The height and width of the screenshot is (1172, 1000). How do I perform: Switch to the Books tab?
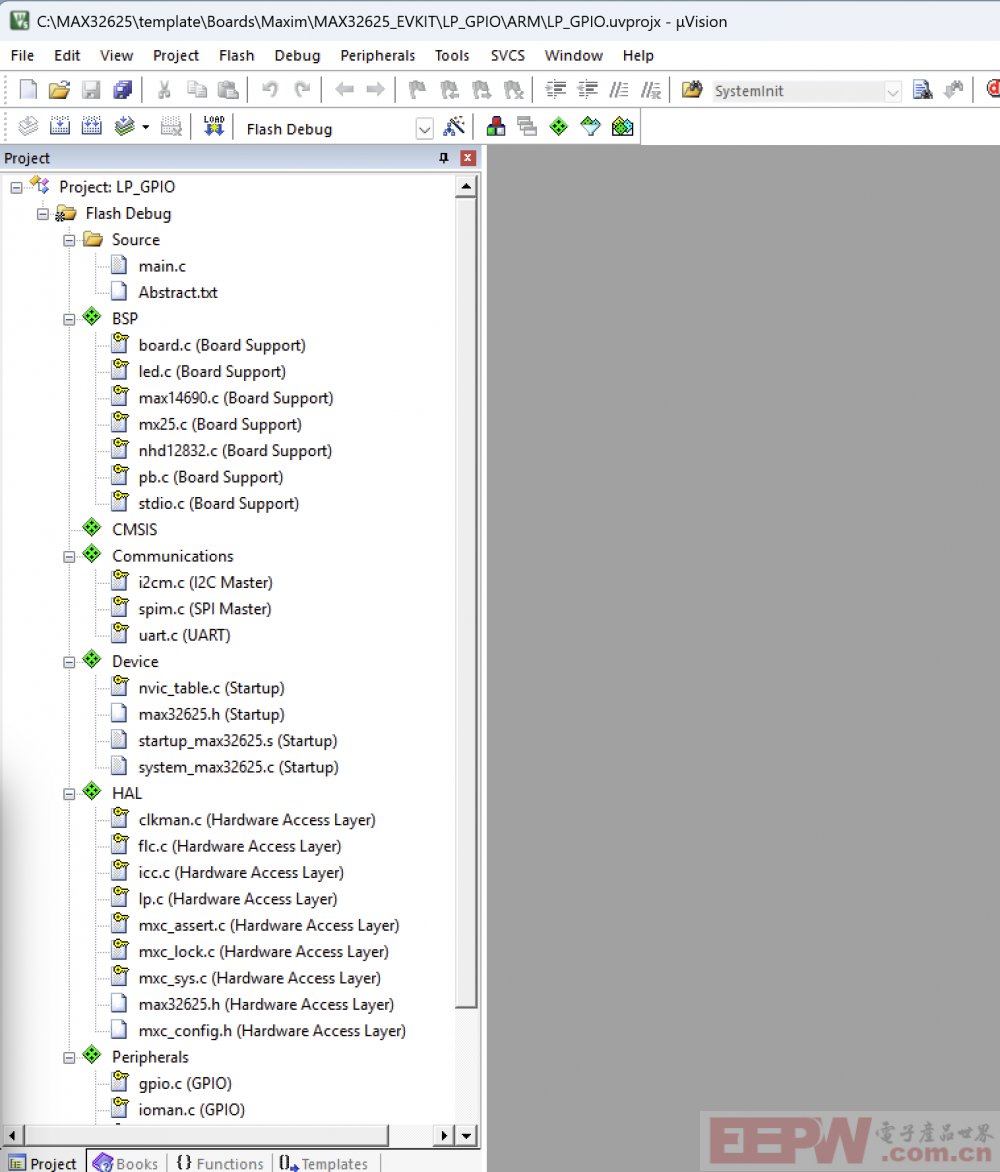tap(126, 1163)
